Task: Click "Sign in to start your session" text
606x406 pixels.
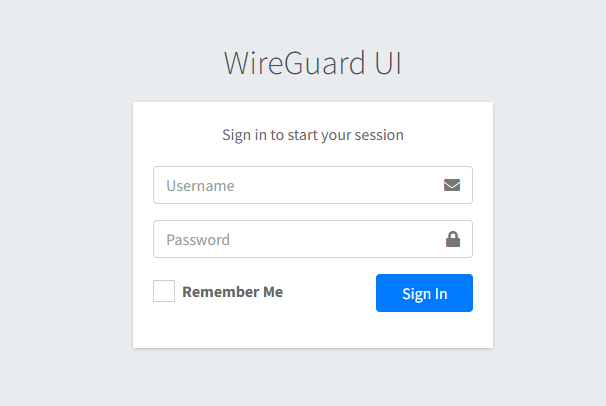Action: click(x=312, y=134)
